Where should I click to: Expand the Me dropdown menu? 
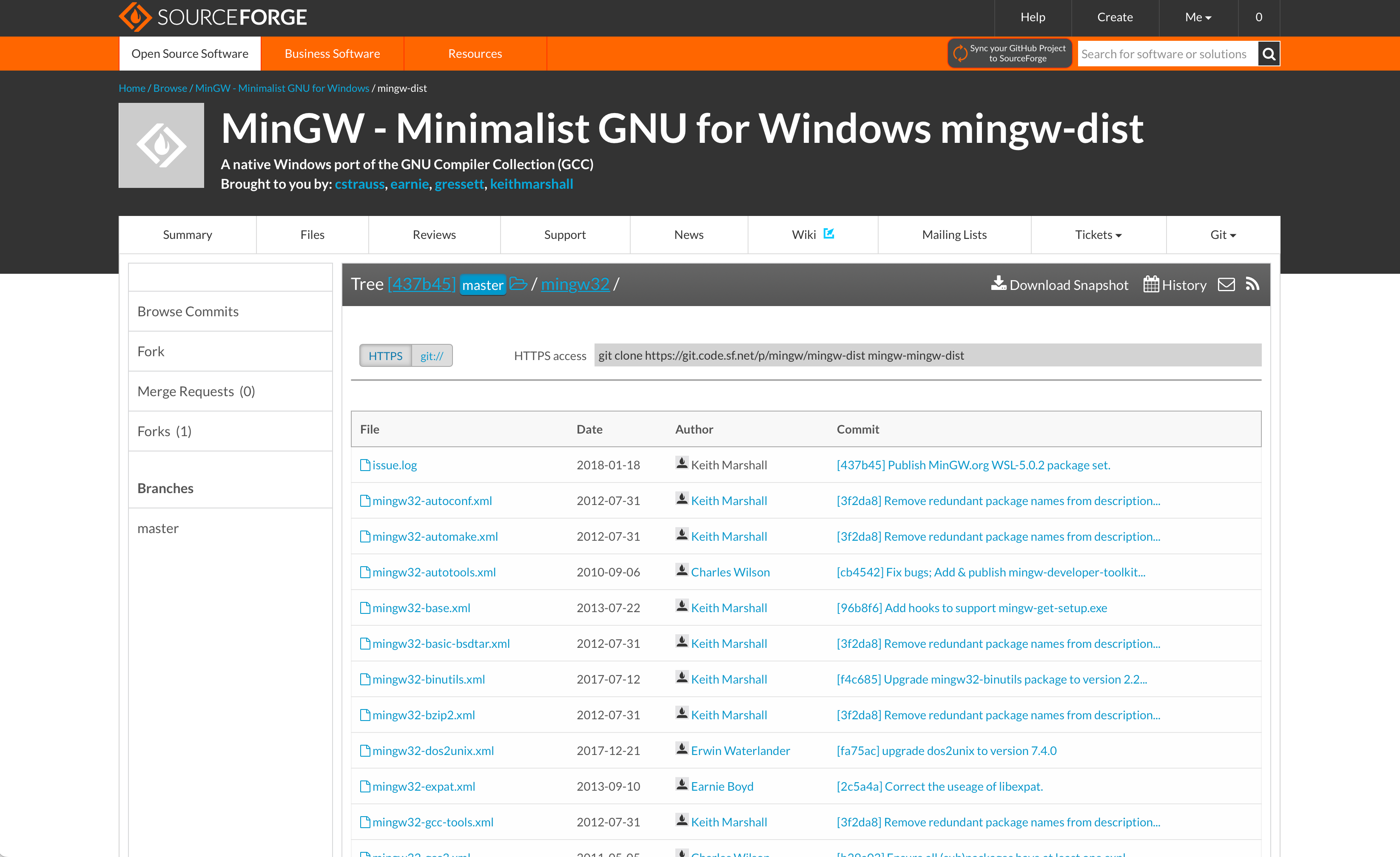(1198, 17)
